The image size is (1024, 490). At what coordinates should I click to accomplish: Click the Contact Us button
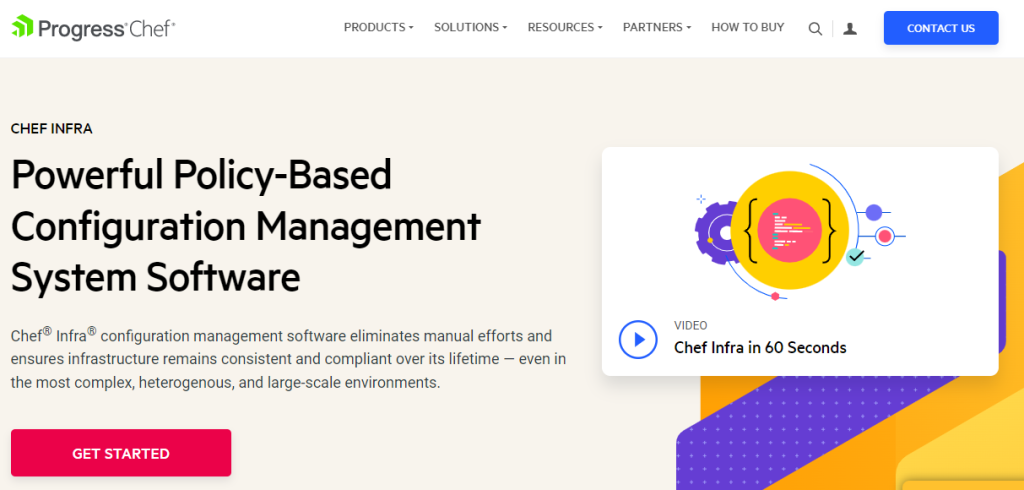[x=941, y=28]
